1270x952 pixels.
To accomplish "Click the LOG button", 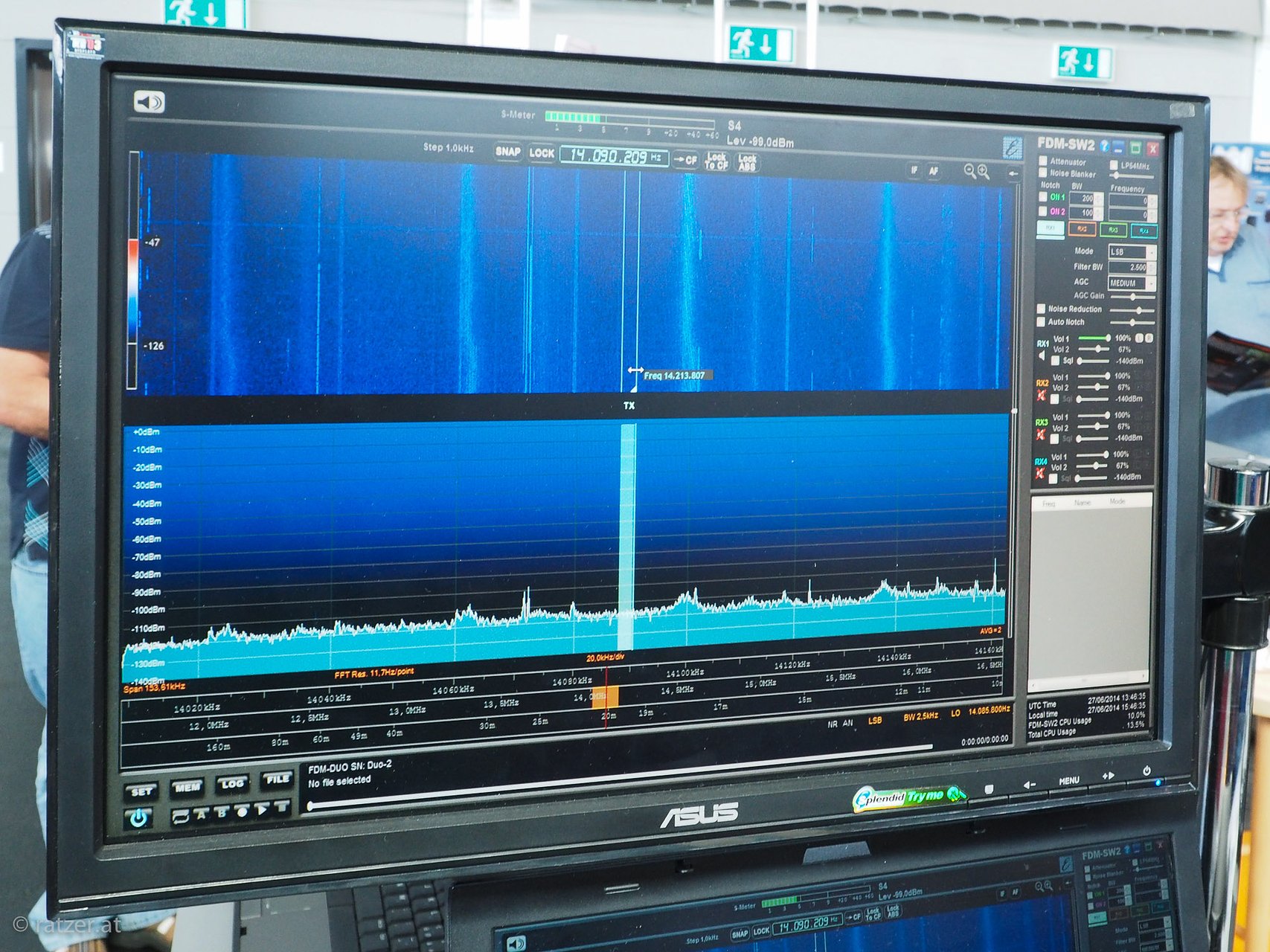I will click(x=232, y=783).
